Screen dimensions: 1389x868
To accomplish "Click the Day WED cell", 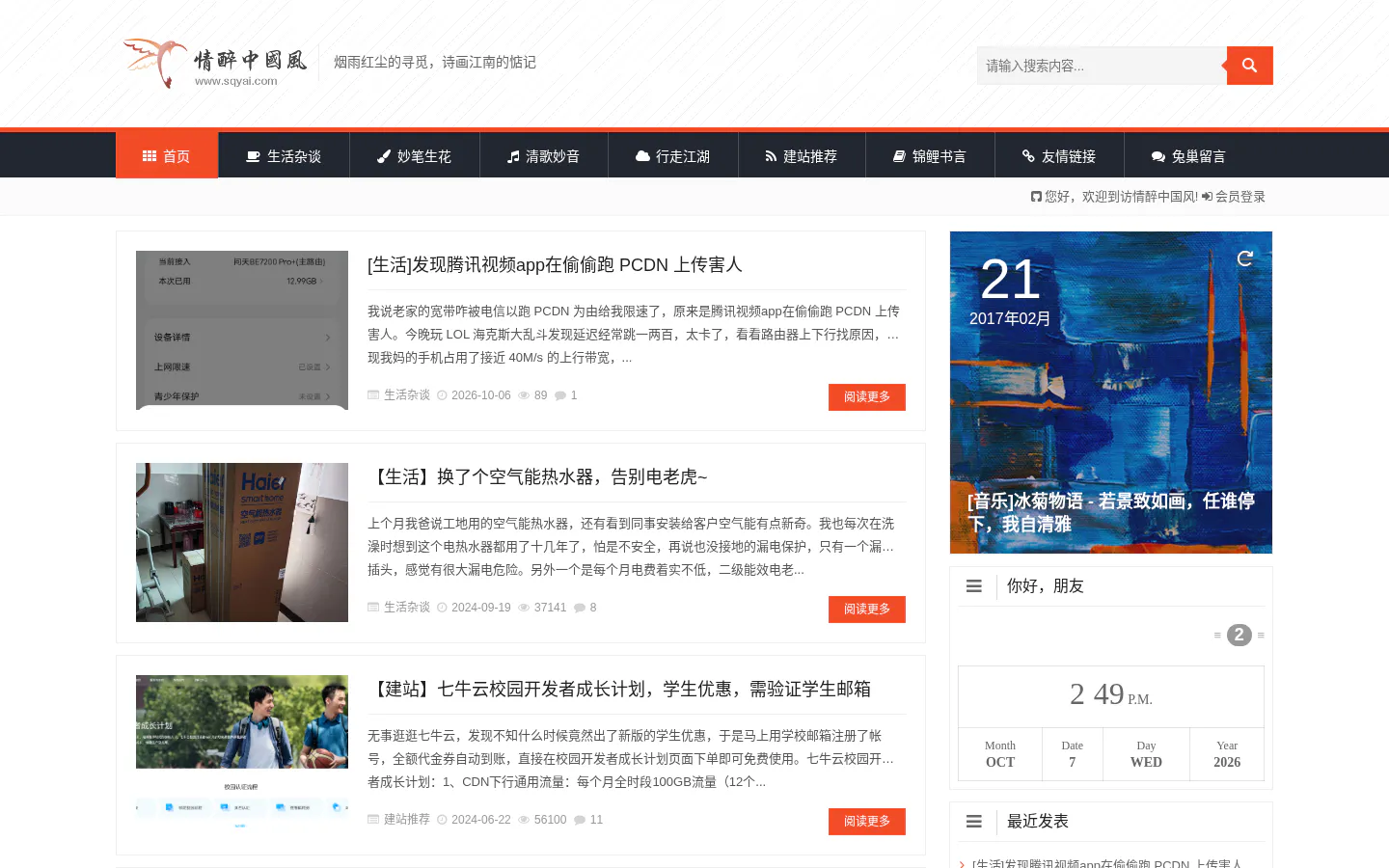I will point(1146,754).
